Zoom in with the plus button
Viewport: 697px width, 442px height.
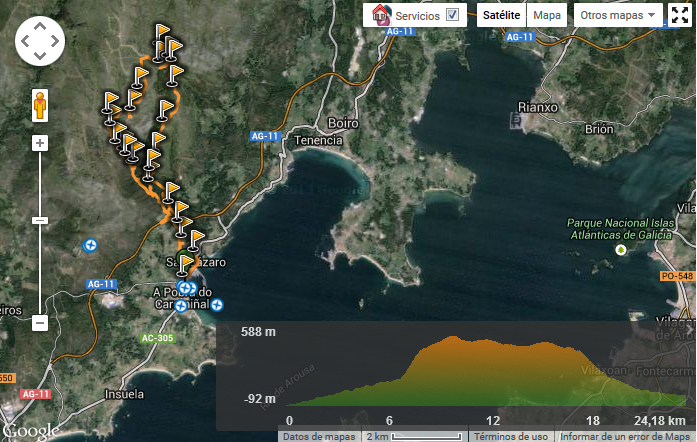[x=40, y=143]
